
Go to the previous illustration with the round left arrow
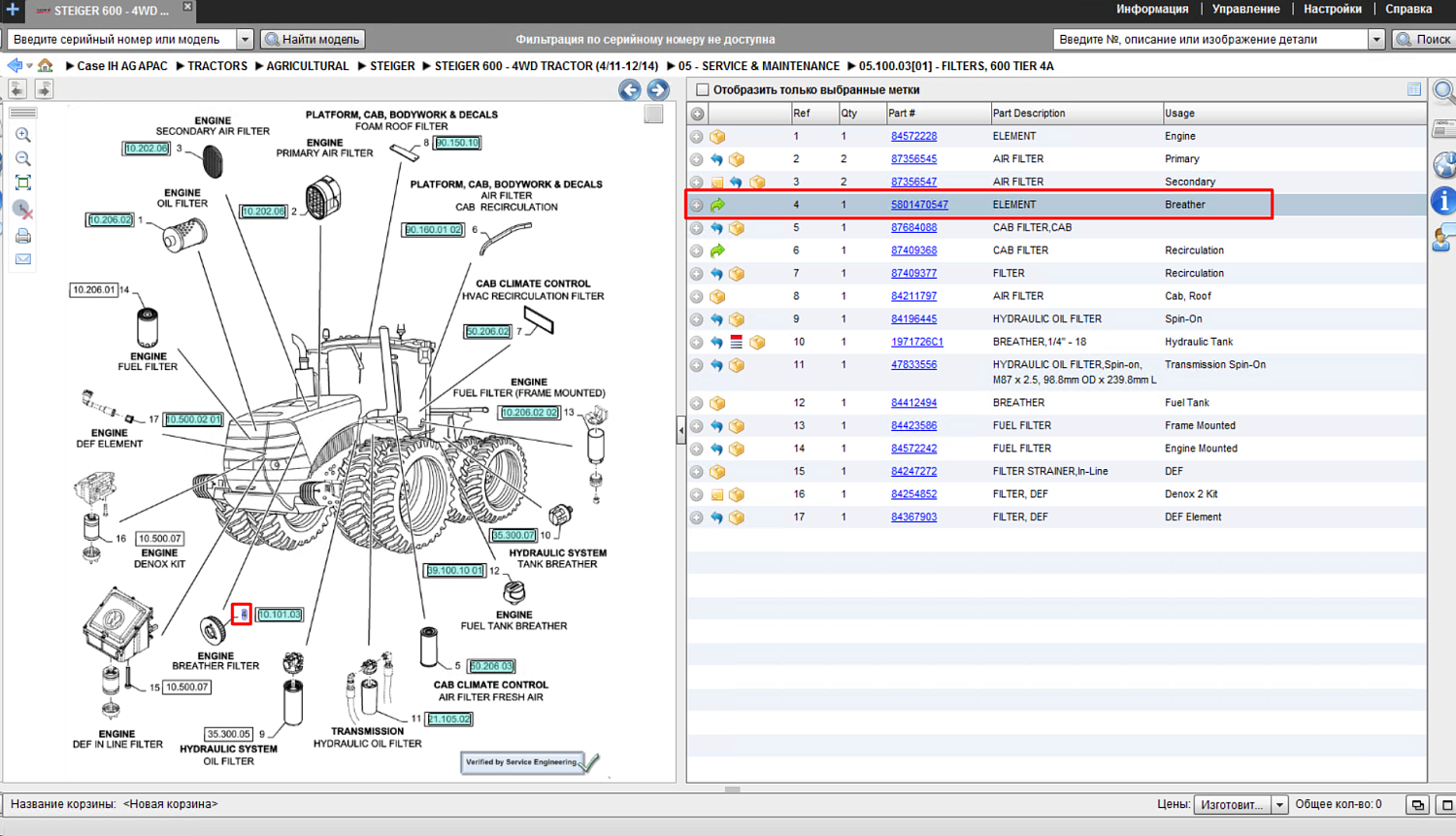click(629, 90)
